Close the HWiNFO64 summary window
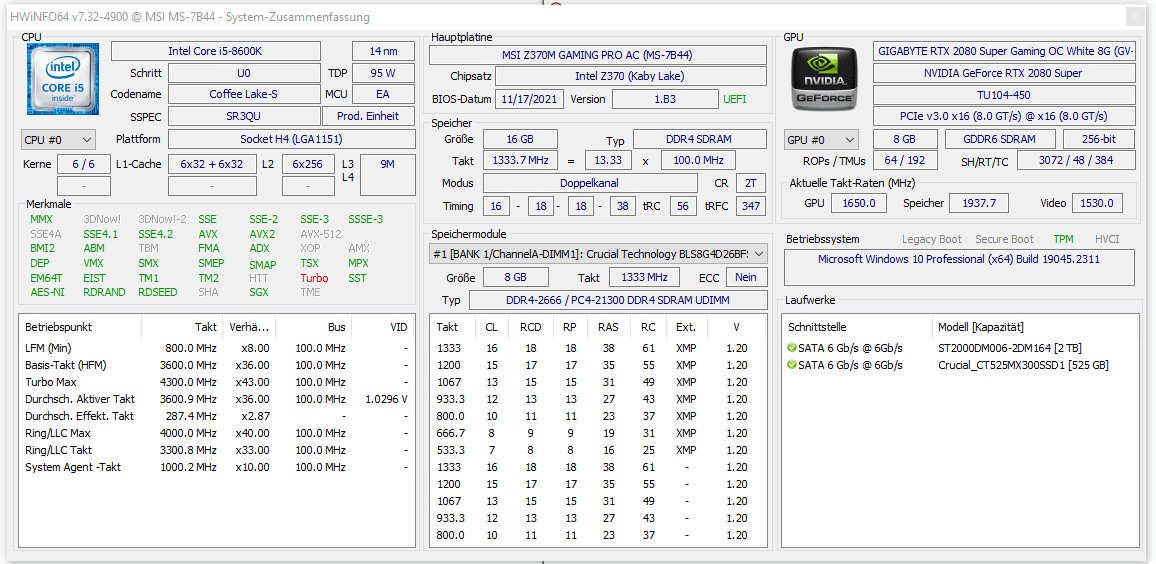The image size is (1156, 564). coord(1133,16)
